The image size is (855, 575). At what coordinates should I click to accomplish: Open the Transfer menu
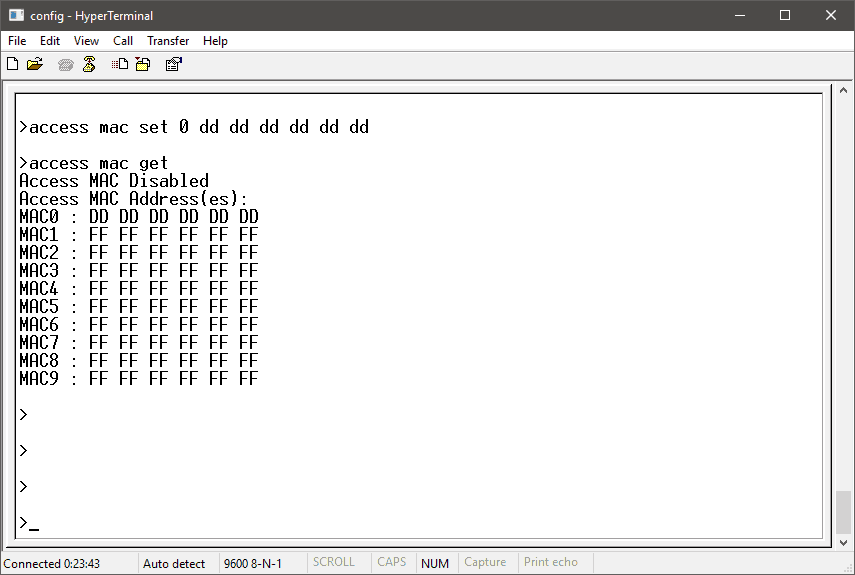coord(168,41)
